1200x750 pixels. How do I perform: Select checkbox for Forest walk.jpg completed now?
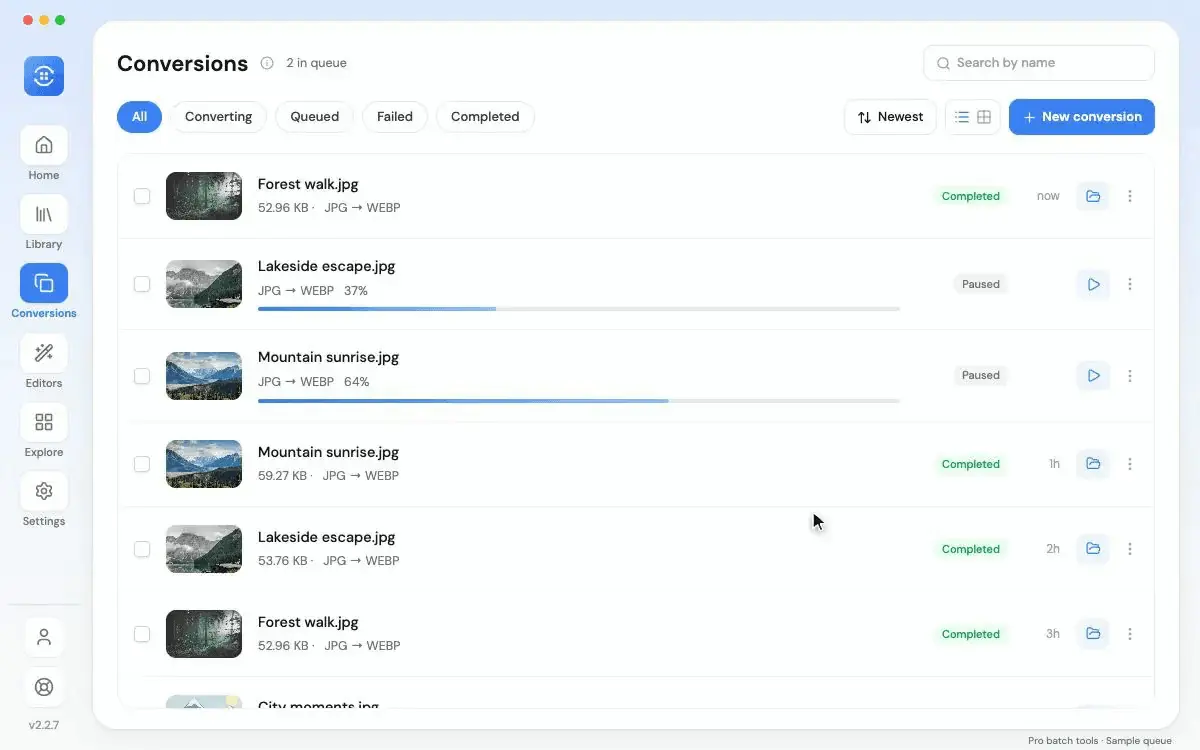pos(142,196)
